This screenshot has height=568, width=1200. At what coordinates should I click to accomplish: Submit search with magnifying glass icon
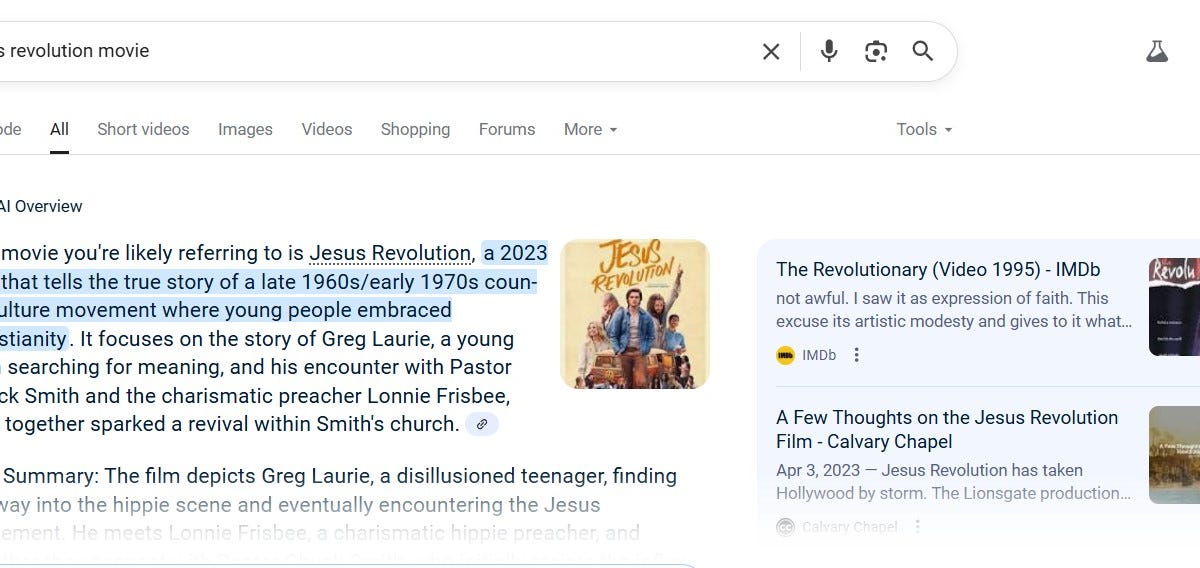tap(923, 51)
